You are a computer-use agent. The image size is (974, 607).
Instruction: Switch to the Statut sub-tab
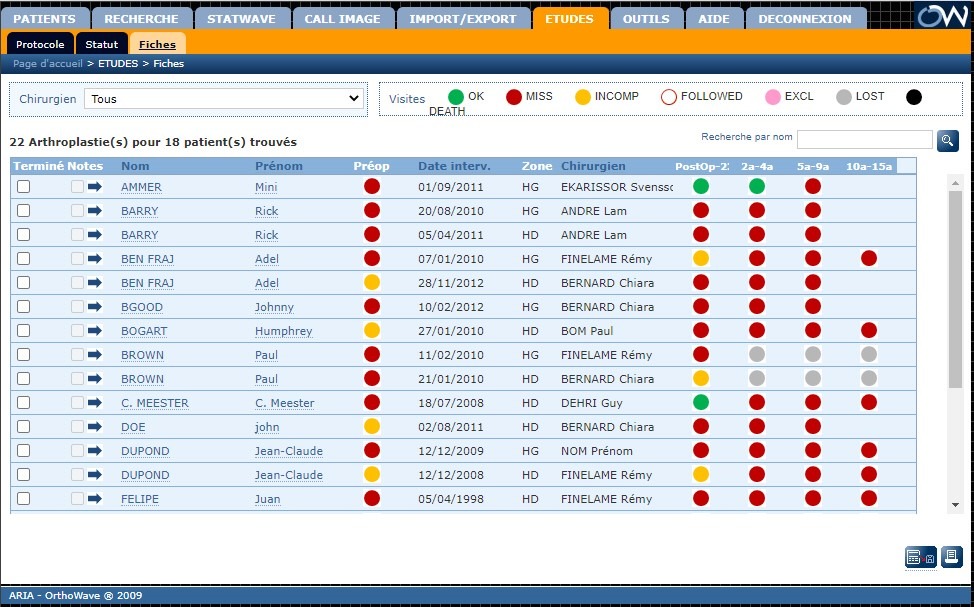(x=102, y=44)
